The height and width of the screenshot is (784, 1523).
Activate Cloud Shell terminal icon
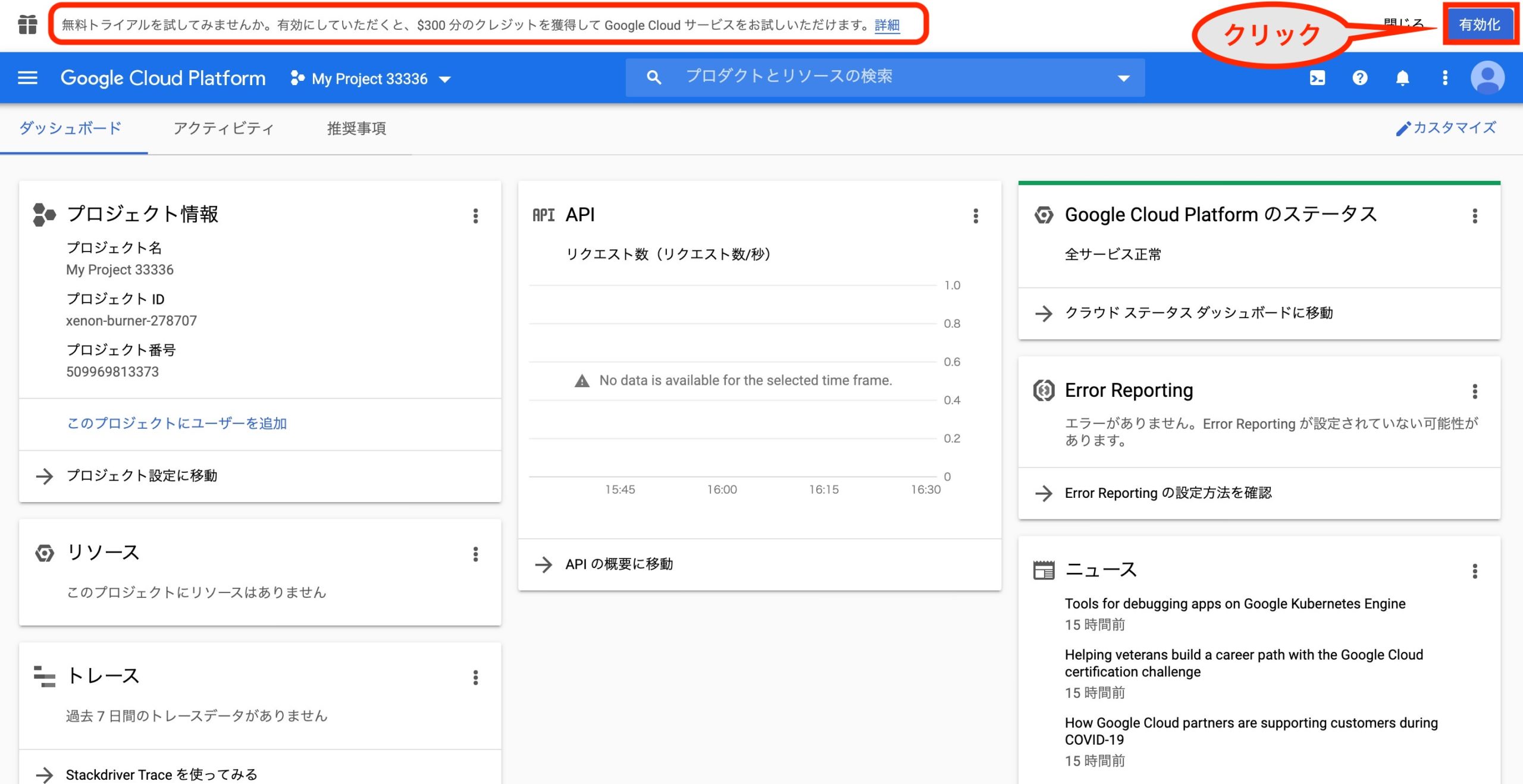point(1317,78)
